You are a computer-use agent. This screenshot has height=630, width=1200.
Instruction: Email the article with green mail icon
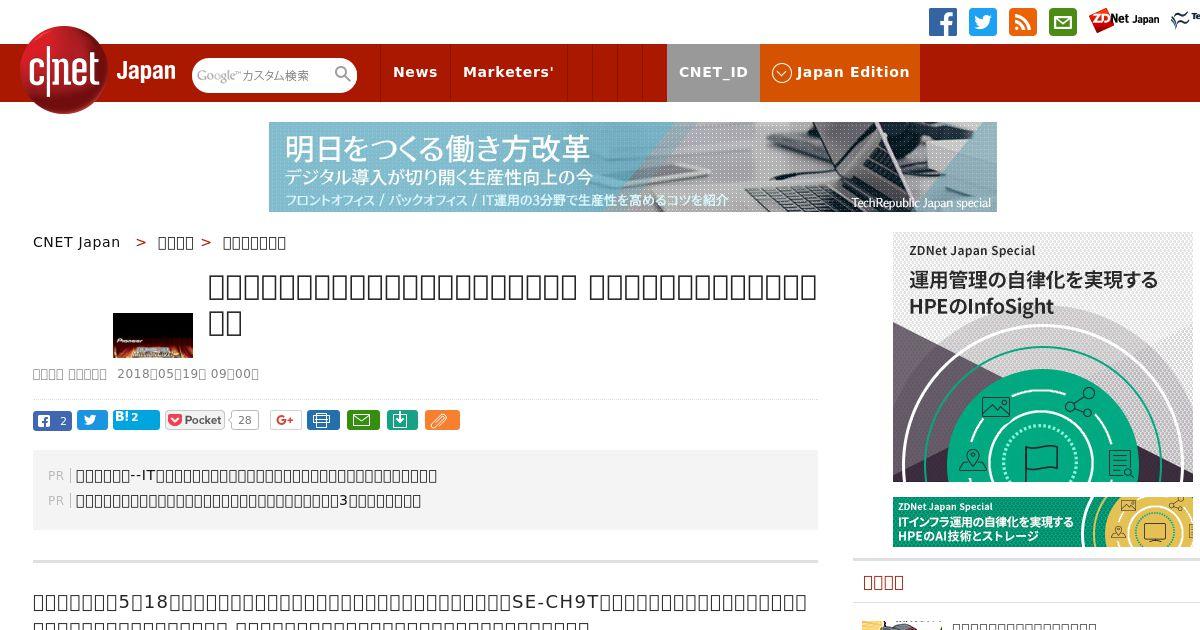coord(363,420)
